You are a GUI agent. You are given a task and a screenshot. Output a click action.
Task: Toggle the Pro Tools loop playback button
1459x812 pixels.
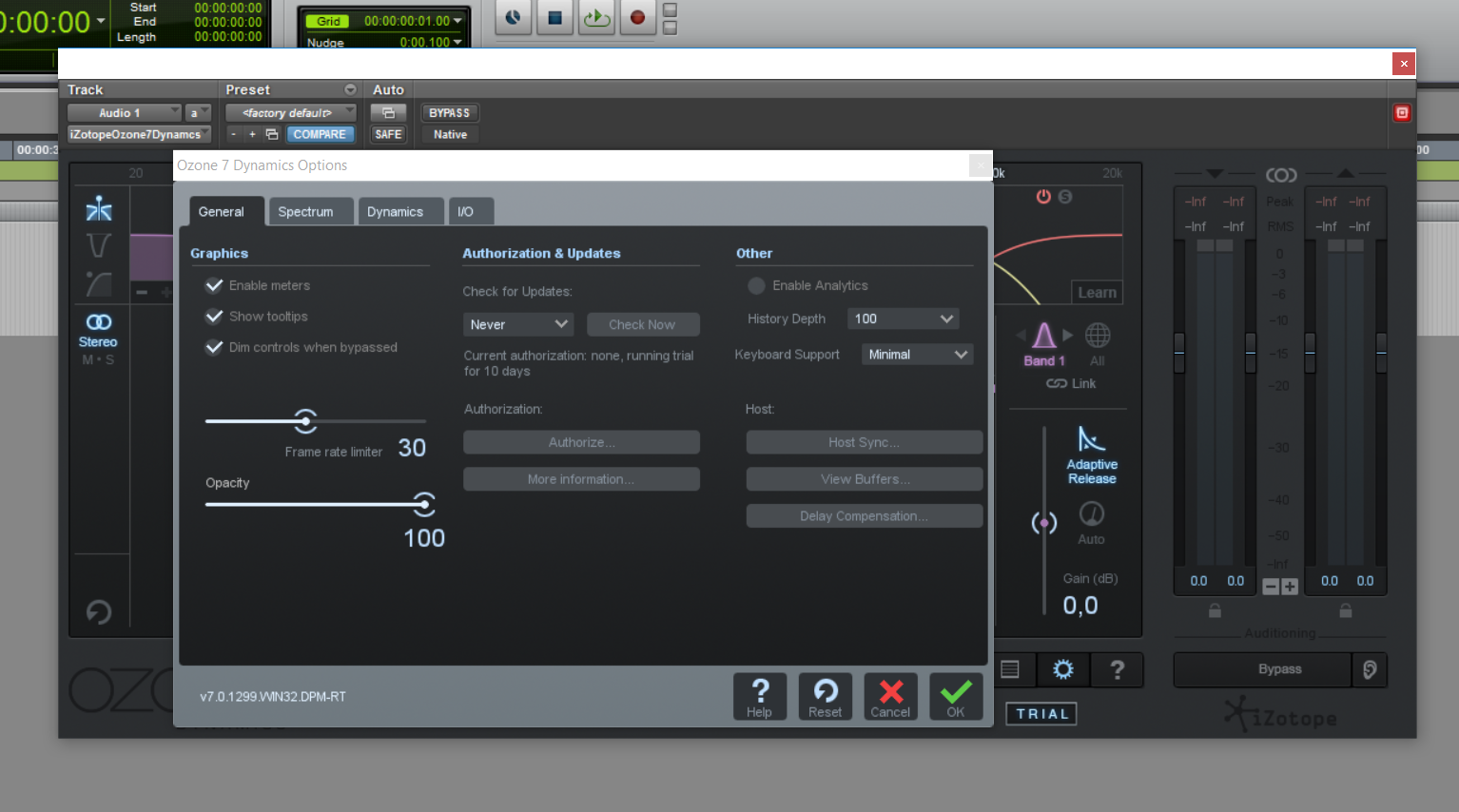coord(596,17)
